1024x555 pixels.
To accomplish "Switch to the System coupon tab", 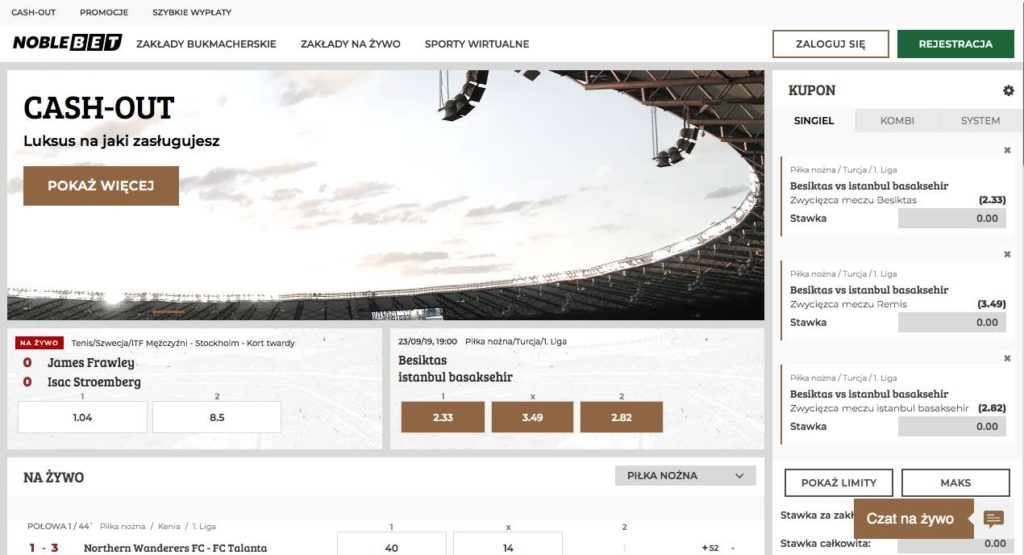I will (979, 121).
